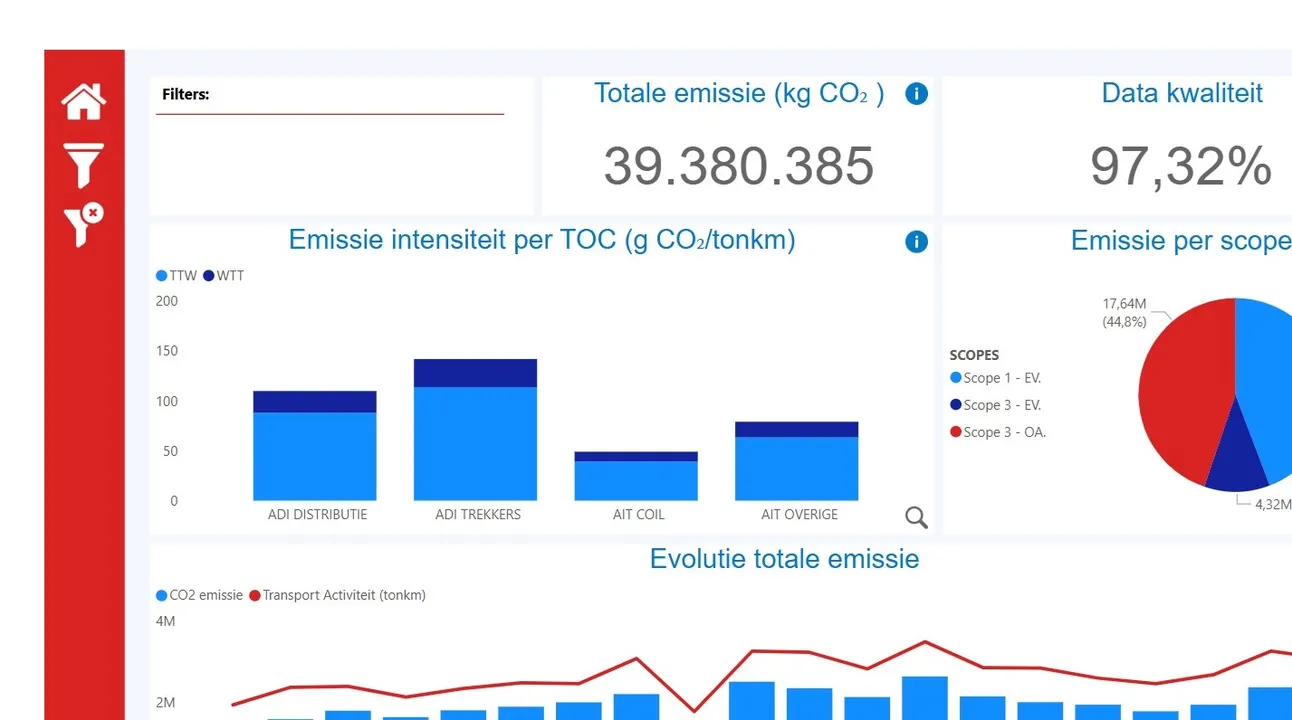
Task: Select Transport Activiteit (tonkm) legend item
Action: point(337,595)
